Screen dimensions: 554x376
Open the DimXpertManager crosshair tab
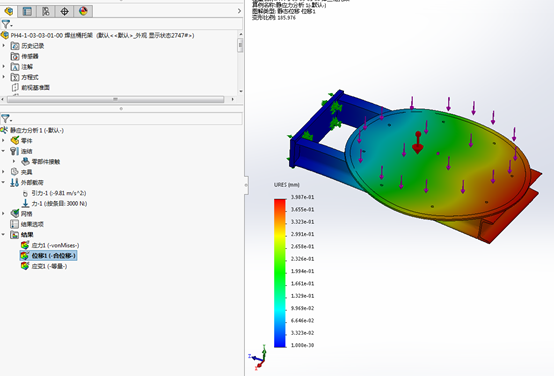point(64,11)
